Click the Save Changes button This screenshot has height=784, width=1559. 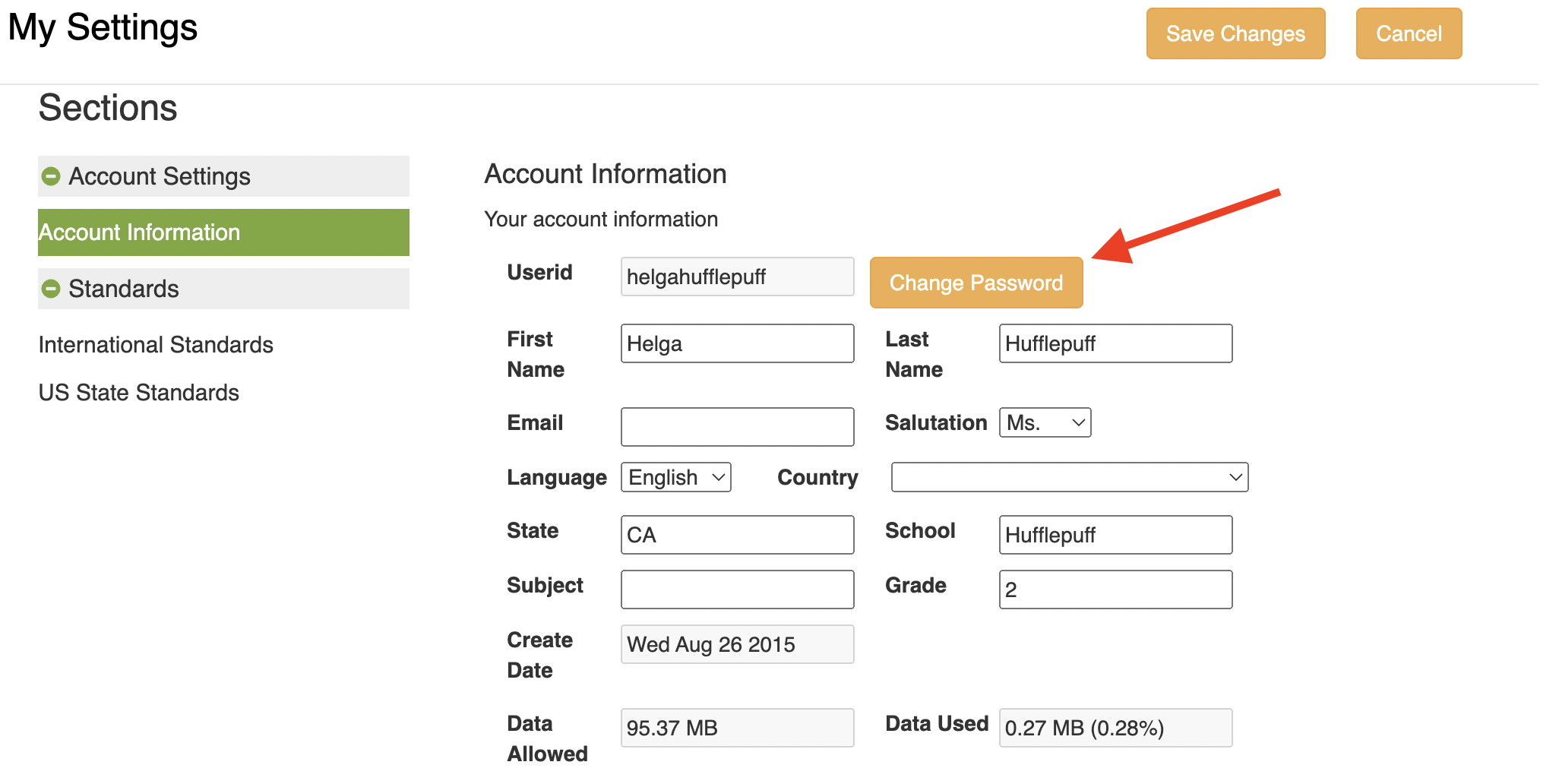pyautogui.click(x=1235, y=33)
